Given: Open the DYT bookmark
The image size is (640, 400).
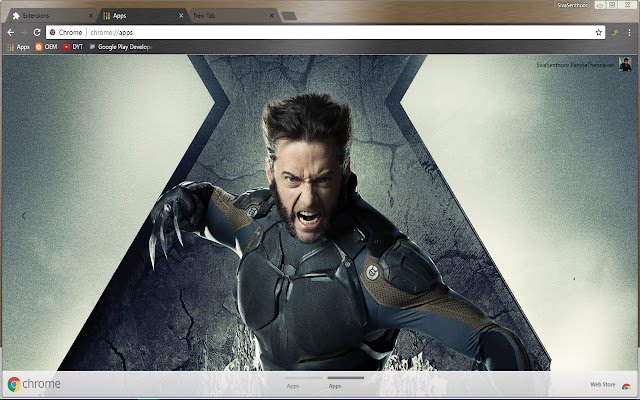Looking at the screenshot, I should point(73,47).
